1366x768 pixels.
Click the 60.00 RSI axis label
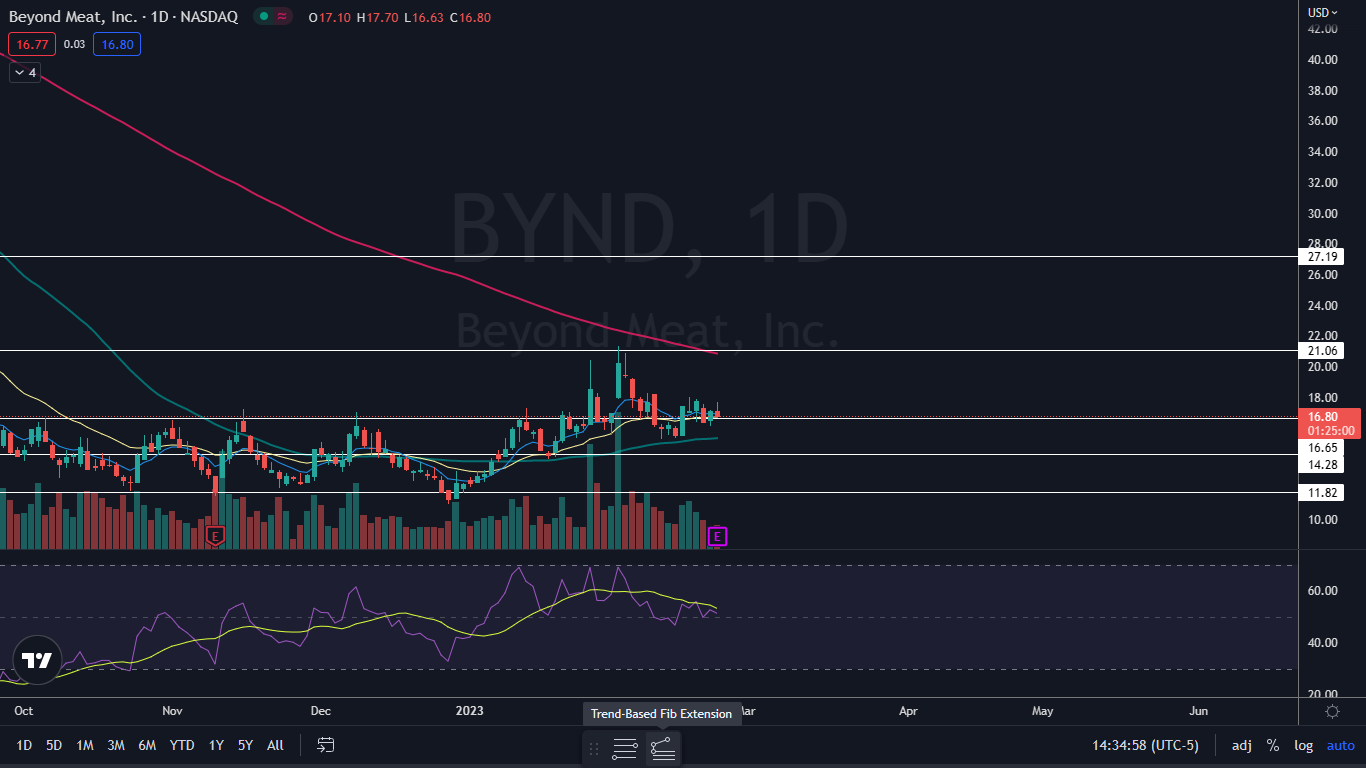pos(1322,591)
